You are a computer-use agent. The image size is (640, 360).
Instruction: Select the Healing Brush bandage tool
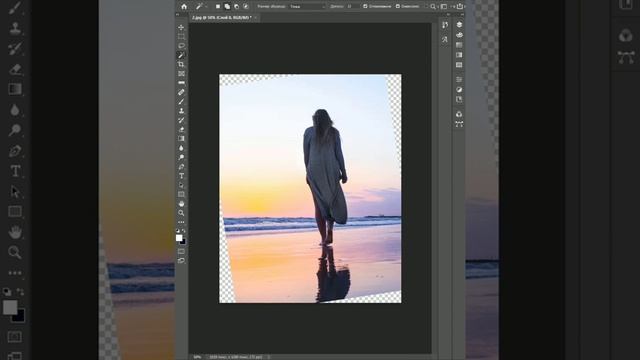pos(181,92)
